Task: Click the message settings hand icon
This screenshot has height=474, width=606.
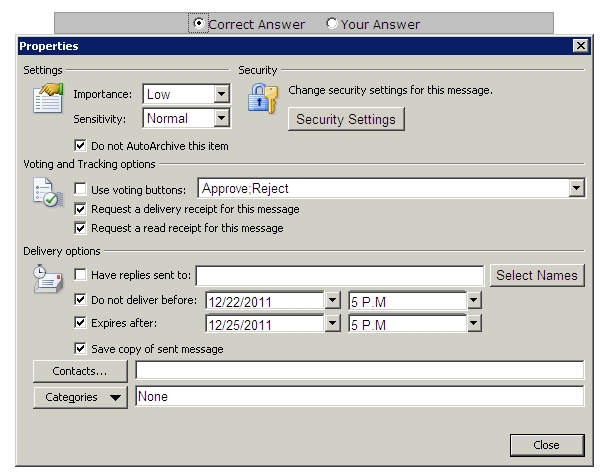Action: pyautogui.click(x=48, y=99)
